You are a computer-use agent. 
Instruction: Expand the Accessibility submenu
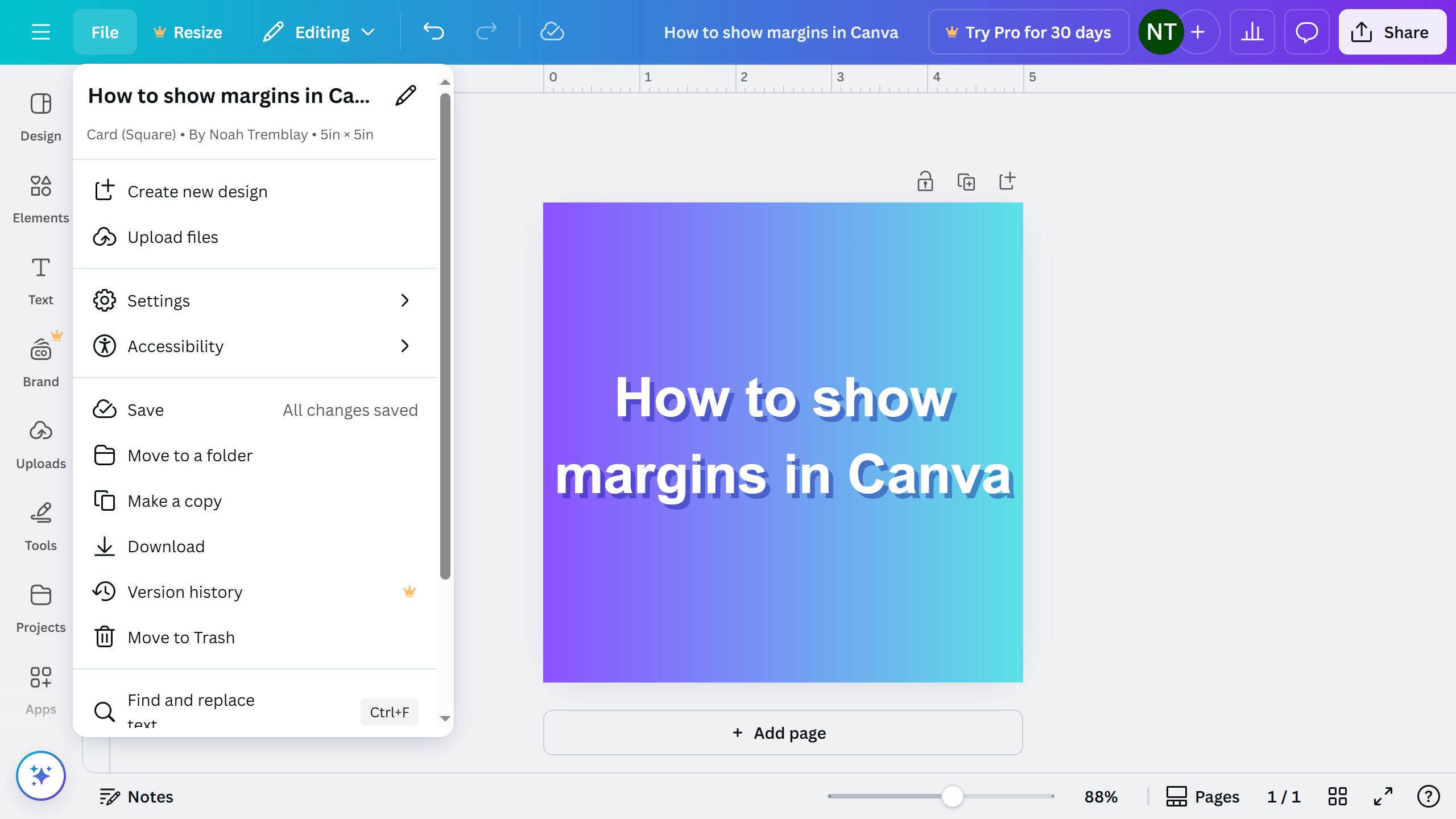(254, 346)
